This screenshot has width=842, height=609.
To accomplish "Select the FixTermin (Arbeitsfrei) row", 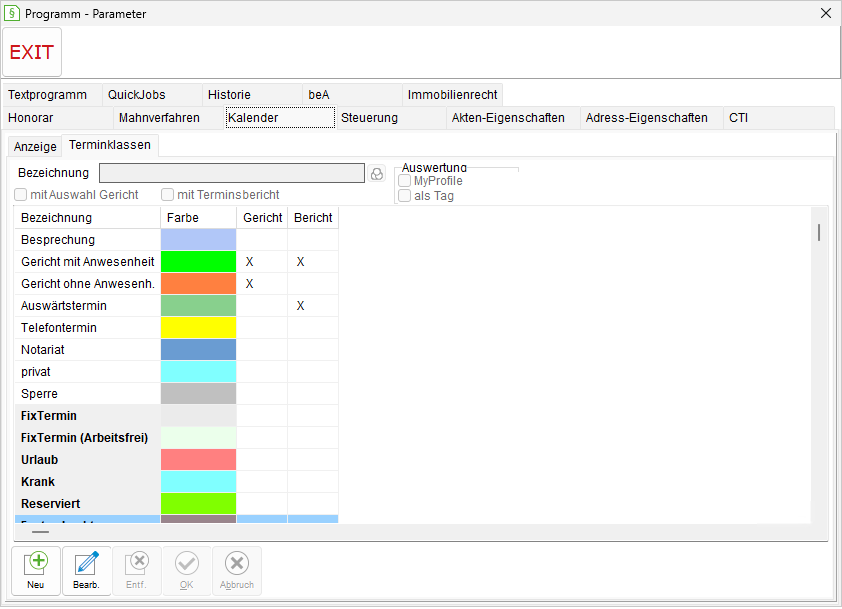I will (x=177, y=438).
